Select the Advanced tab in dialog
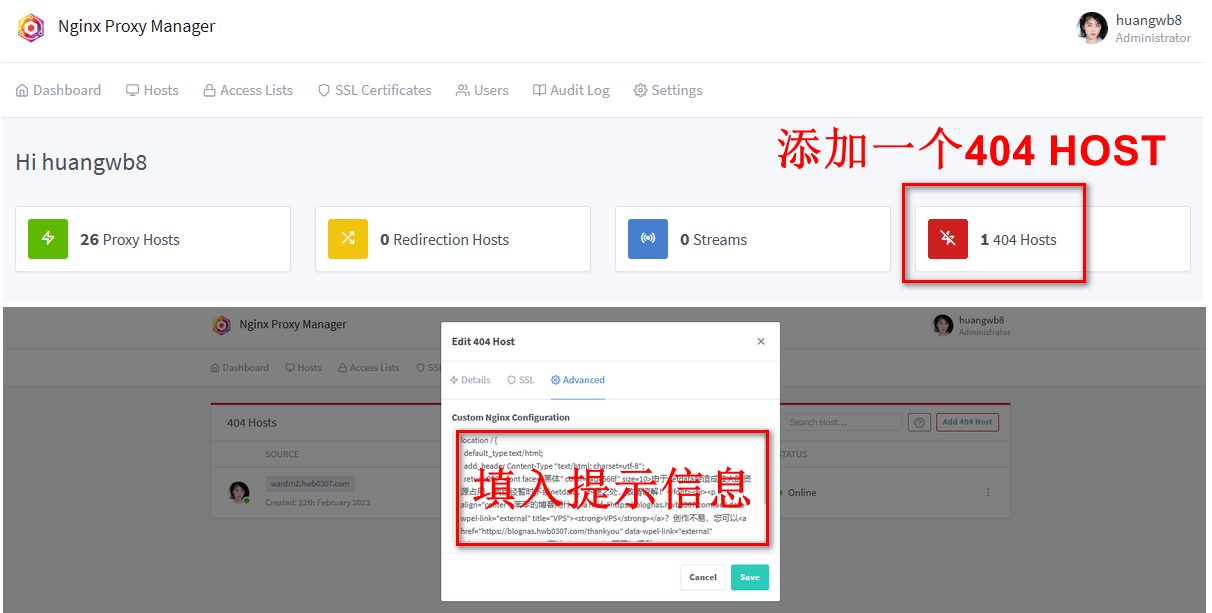Screen dimensions: 1212x613 (578, 380)
